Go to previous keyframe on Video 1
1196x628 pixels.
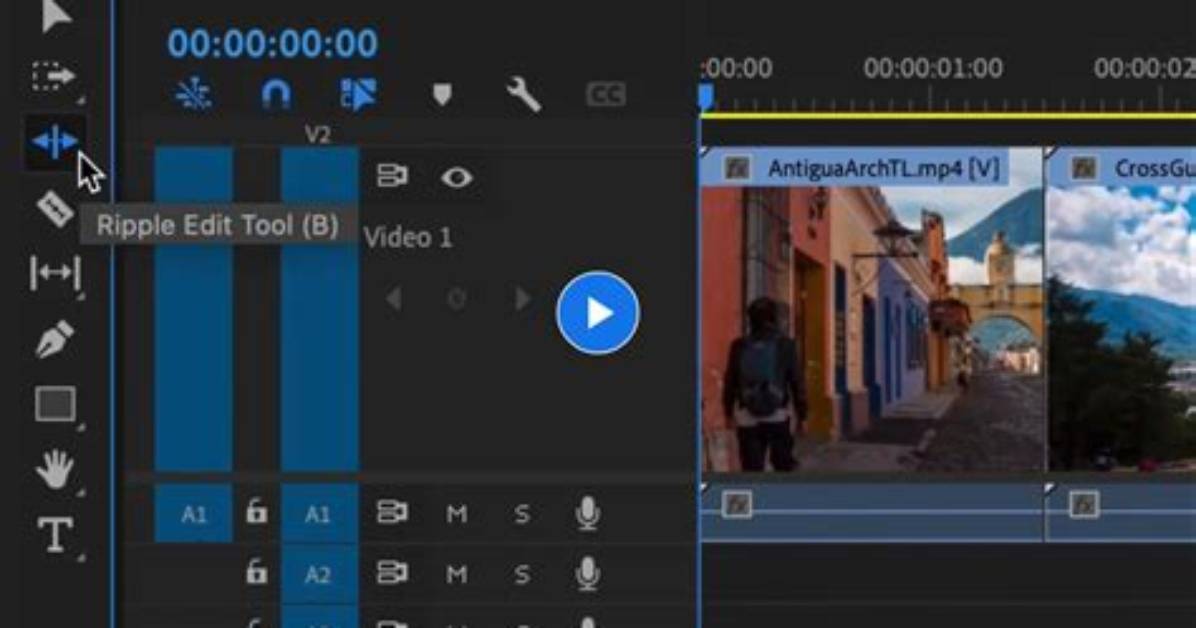(x=394, y=298)
